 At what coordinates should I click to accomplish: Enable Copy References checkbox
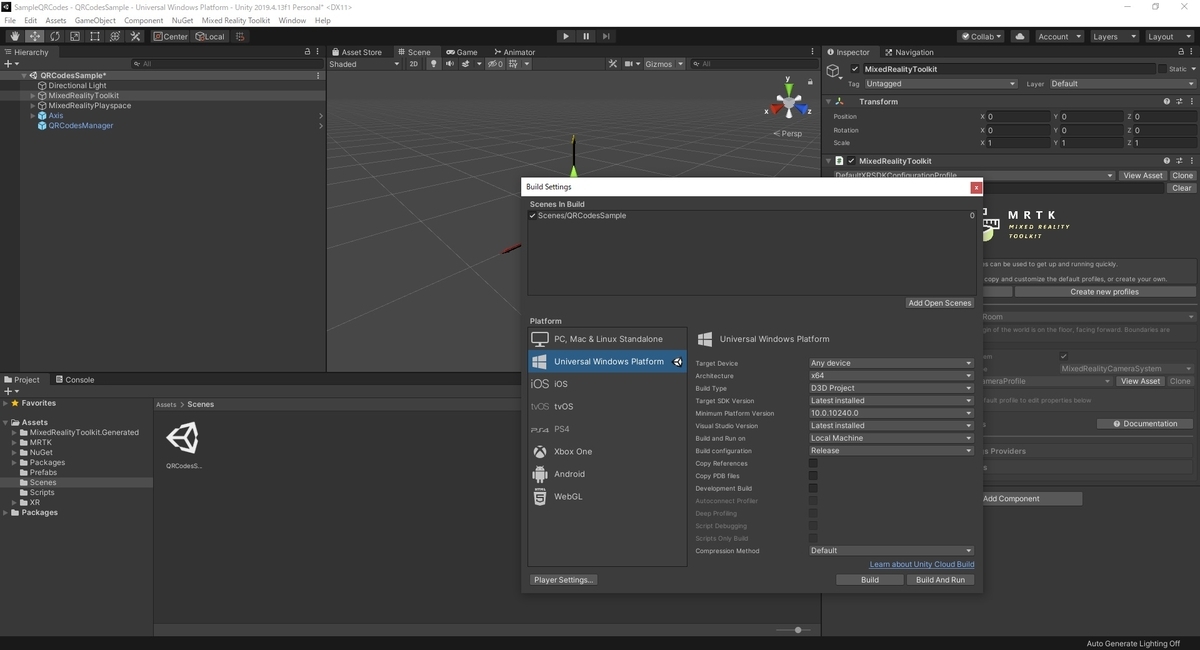813,463
